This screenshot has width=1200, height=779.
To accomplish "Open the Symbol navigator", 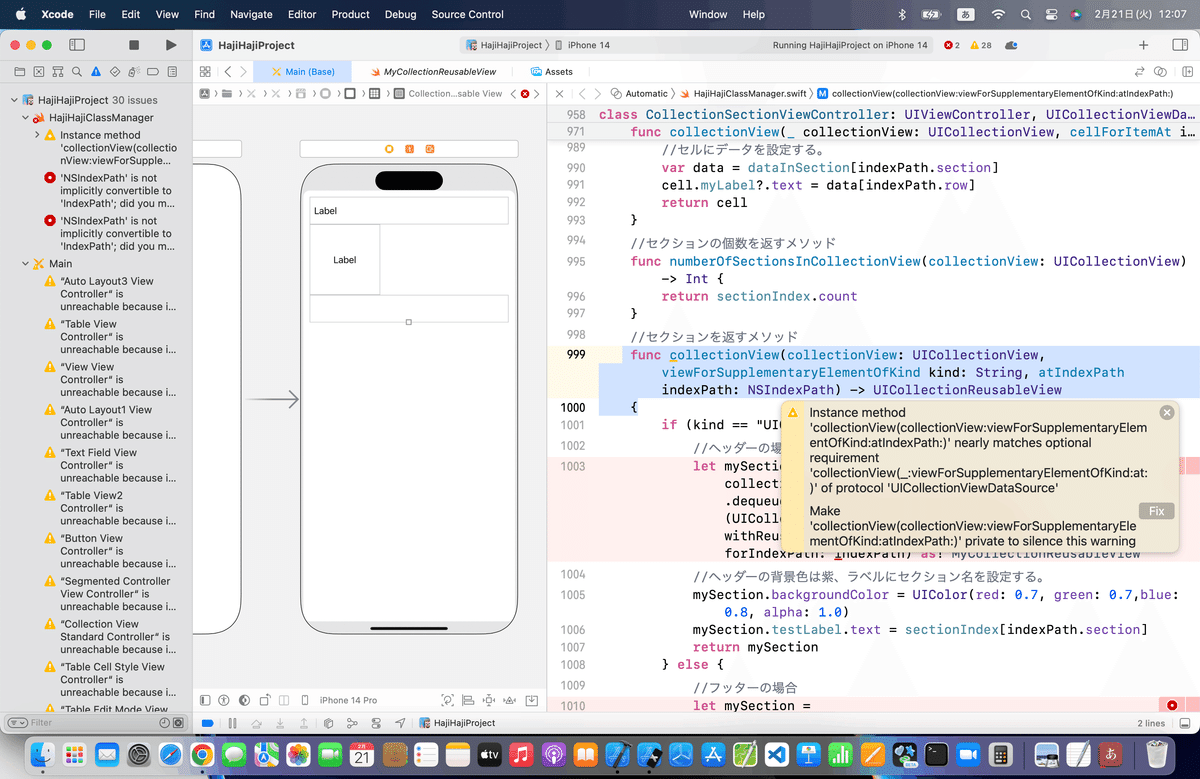I will (x=57, y=72).
